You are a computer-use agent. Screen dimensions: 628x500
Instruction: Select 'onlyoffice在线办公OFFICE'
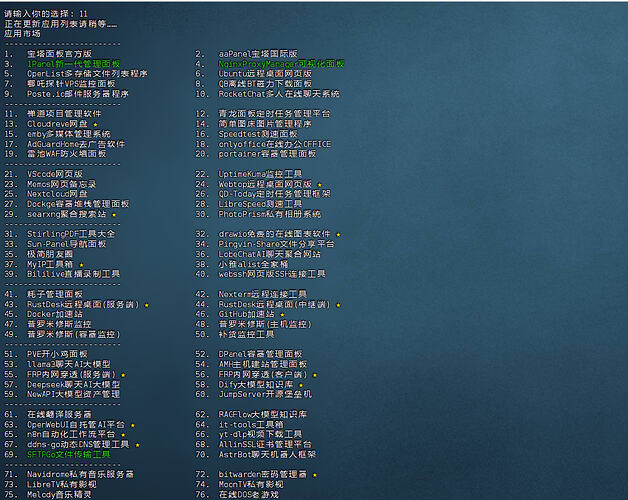pos(275,144)
